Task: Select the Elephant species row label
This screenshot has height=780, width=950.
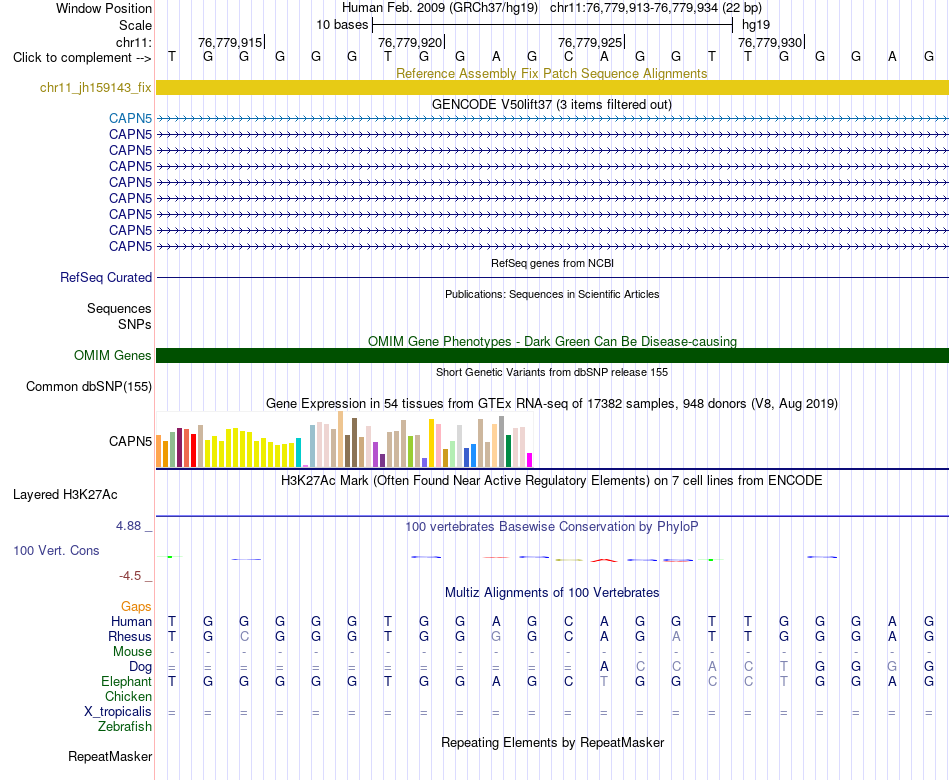Action: pos(127,681)
